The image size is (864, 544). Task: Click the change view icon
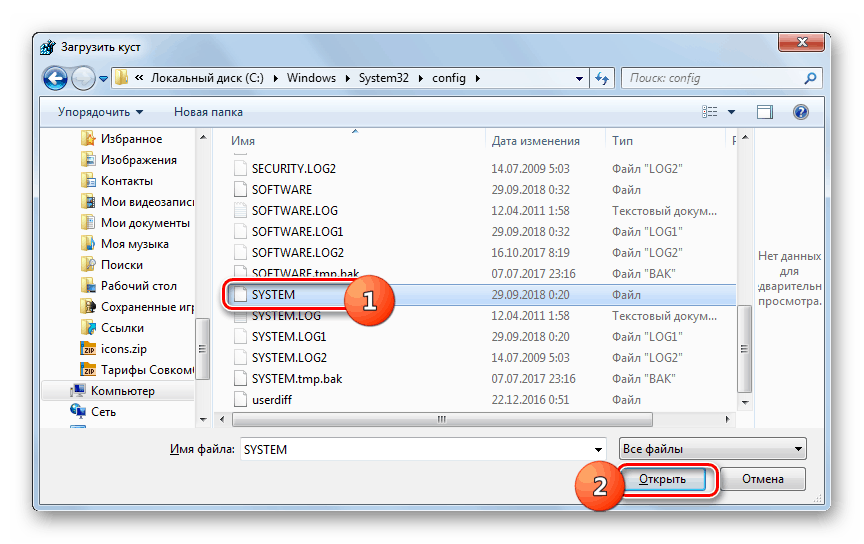click(710, 112)
